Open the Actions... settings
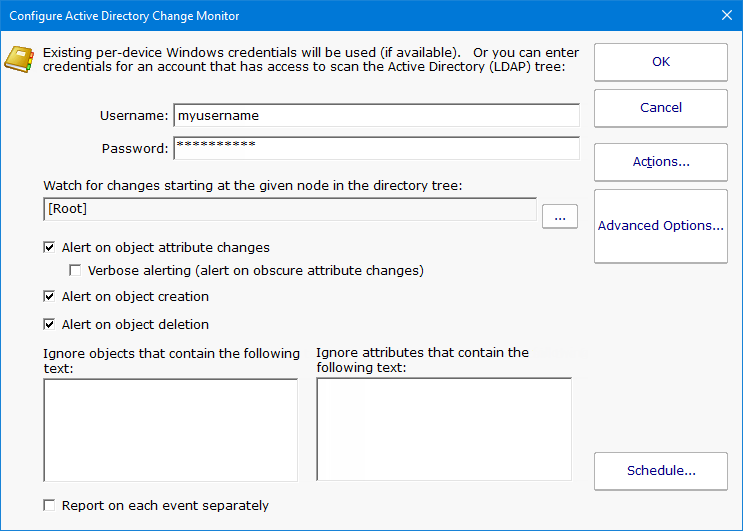 (x=660, y=162)
